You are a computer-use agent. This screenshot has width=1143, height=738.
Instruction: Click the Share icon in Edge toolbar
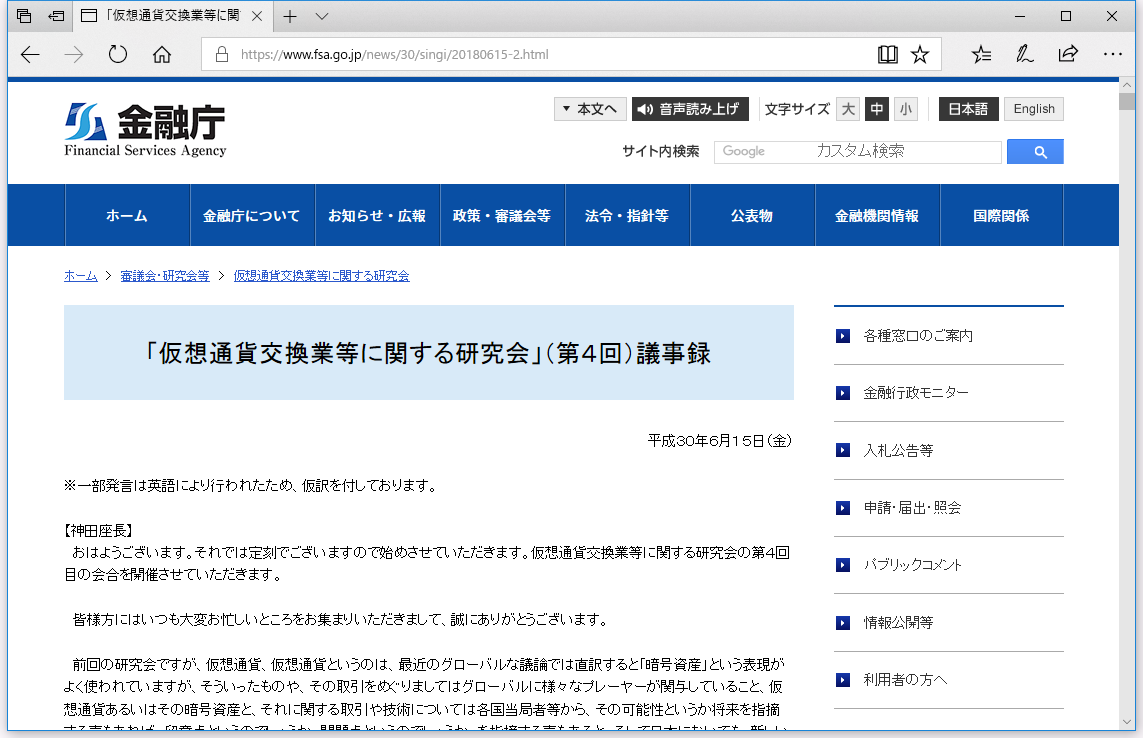click(x=1068, y=54)
